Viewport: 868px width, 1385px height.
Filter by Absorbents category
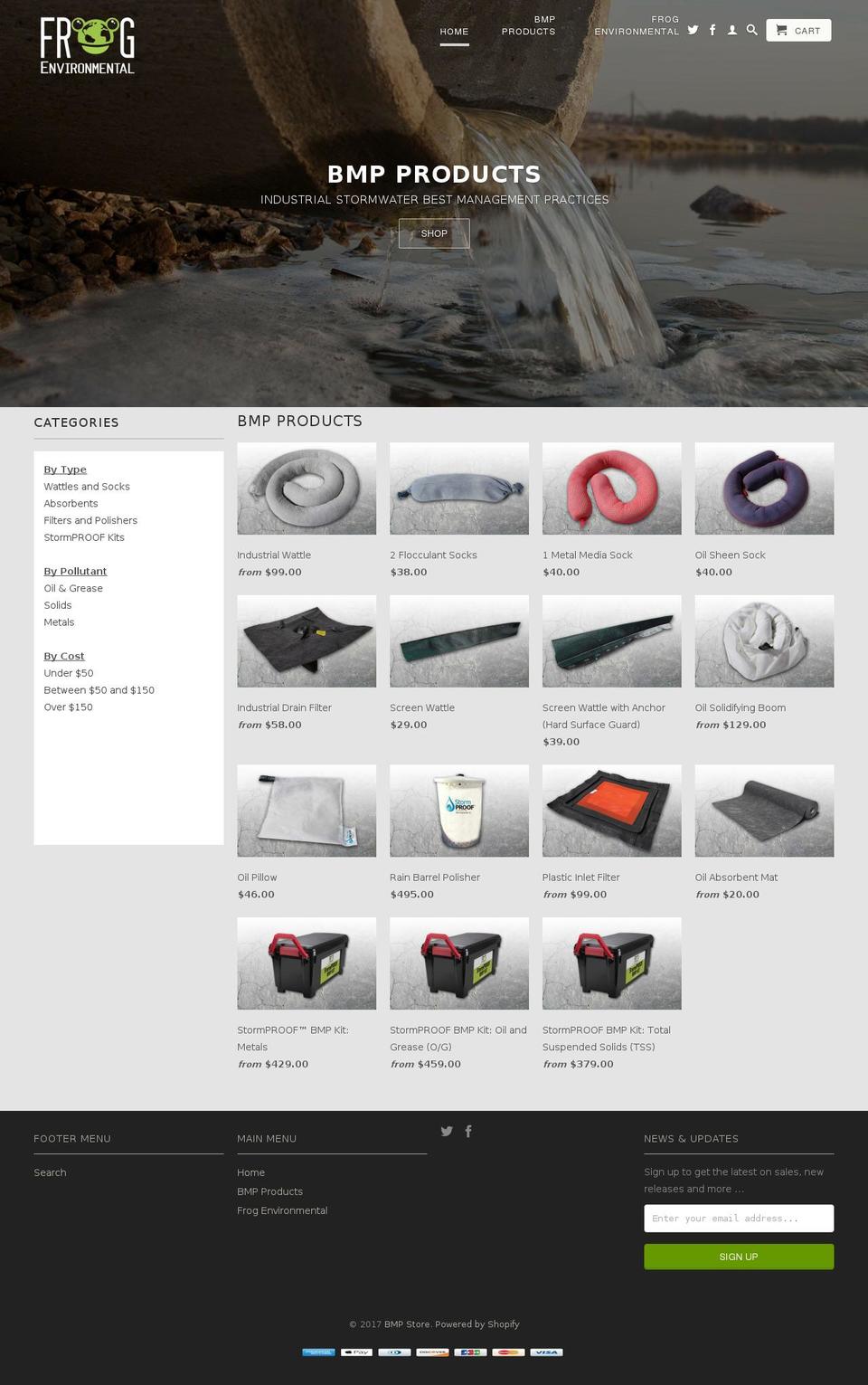coord(71,504)
